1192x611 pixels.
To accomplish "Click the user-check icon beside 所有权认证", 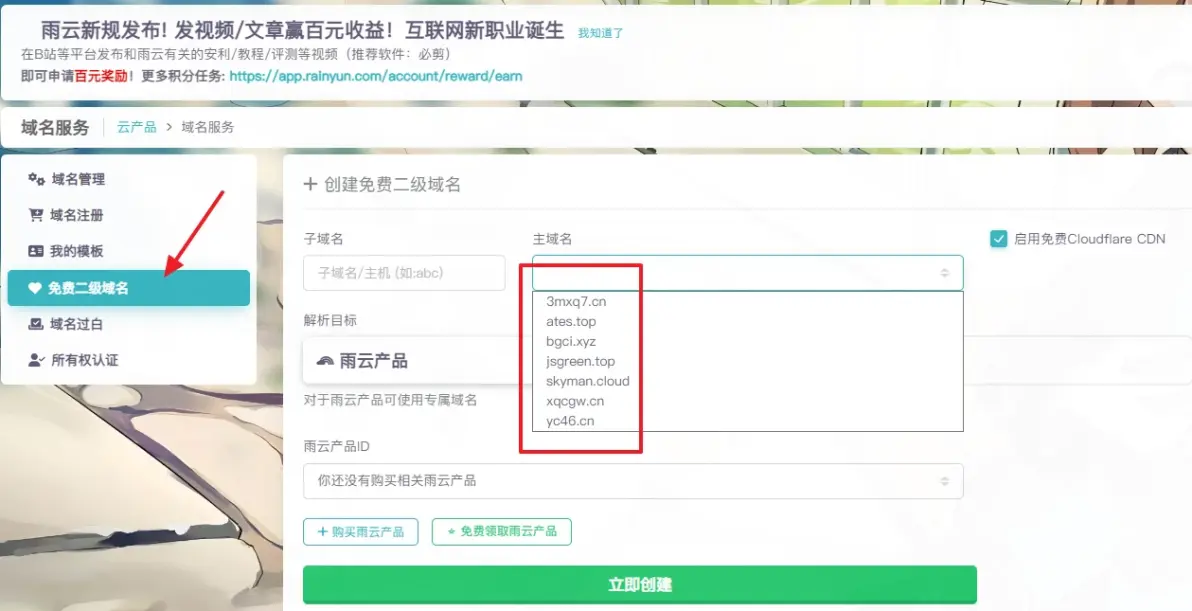I will 36,360.
